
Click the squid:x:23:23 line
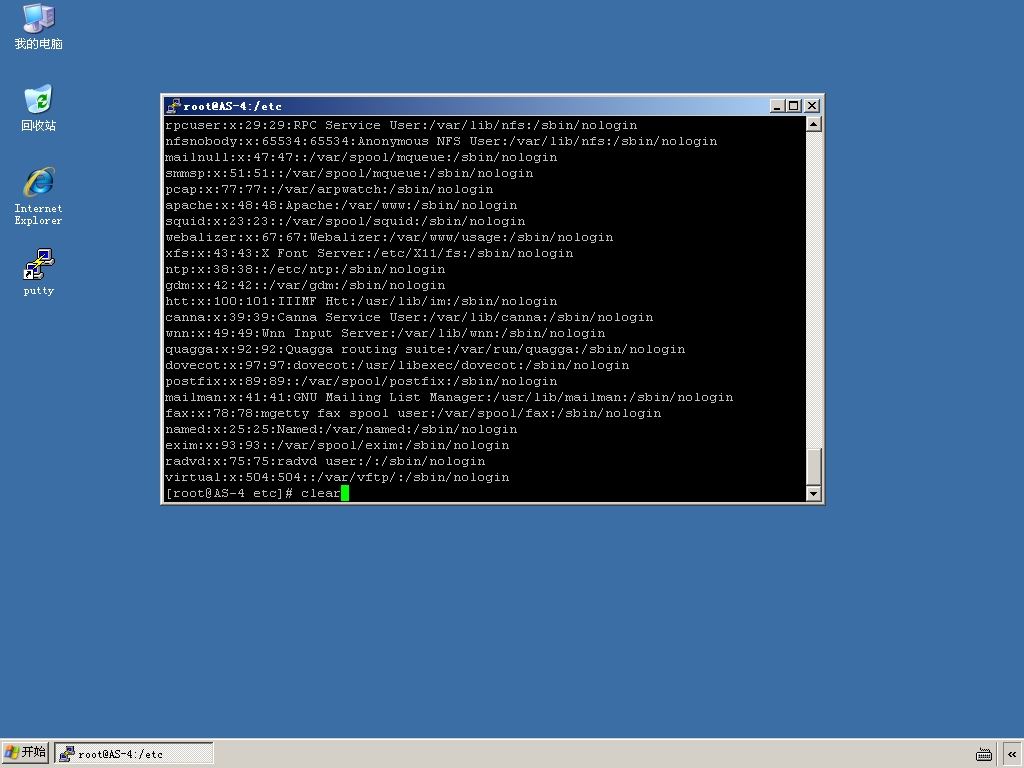click(x=345, y=221)
